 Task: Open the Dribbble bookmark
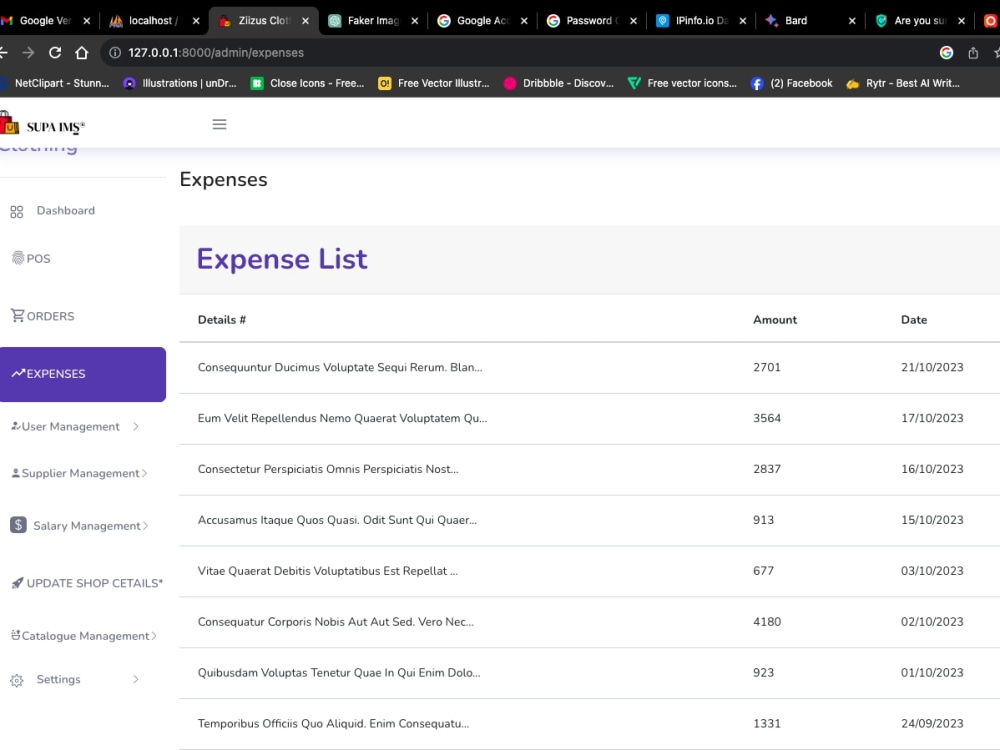coord(559,83)
